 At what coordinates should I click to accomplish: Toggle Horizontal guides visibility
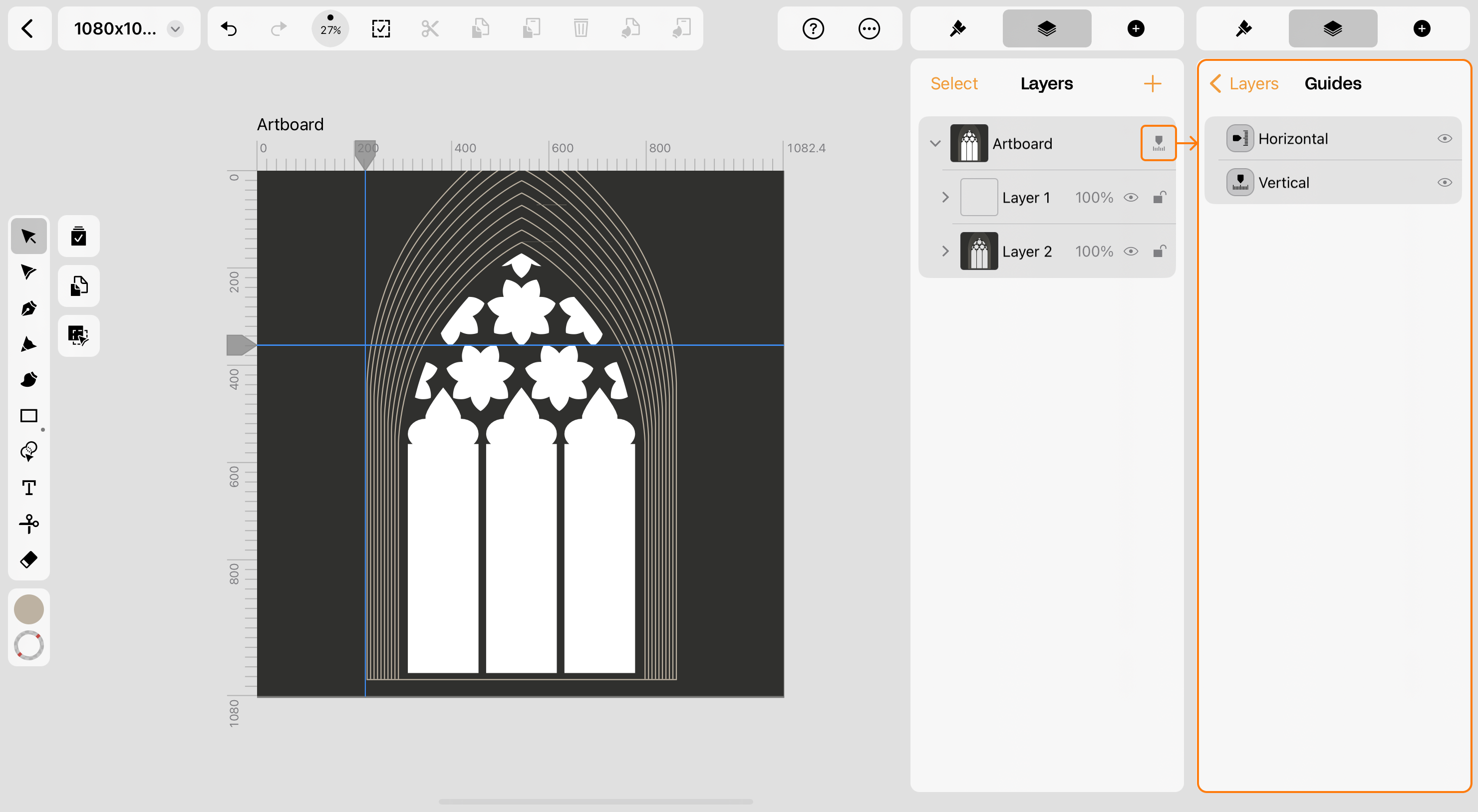point(1444,138)
